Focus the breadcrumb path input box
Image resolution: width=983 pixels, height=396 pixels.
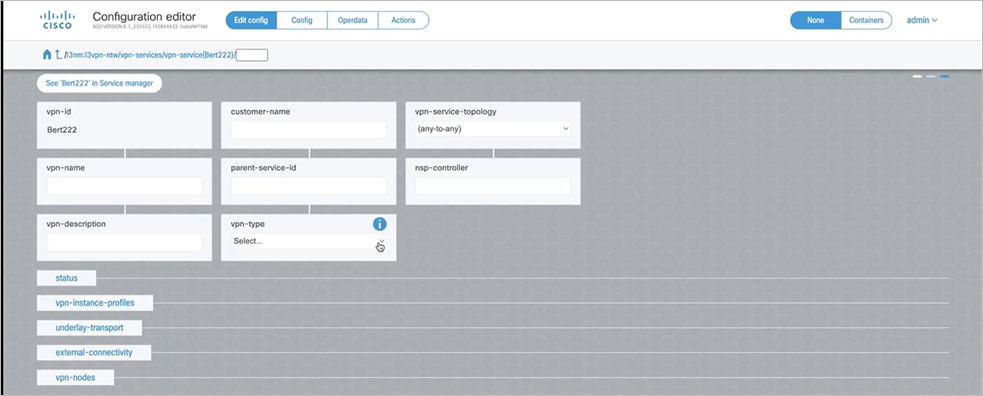coord(252,55)
